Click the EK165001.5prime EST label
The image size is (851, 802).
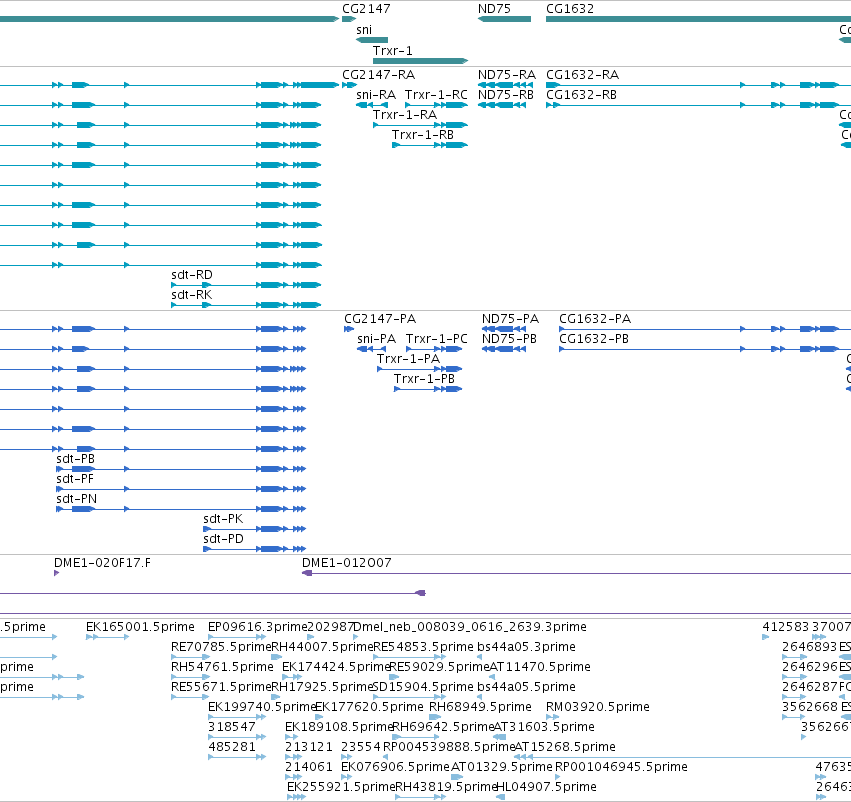140,627
